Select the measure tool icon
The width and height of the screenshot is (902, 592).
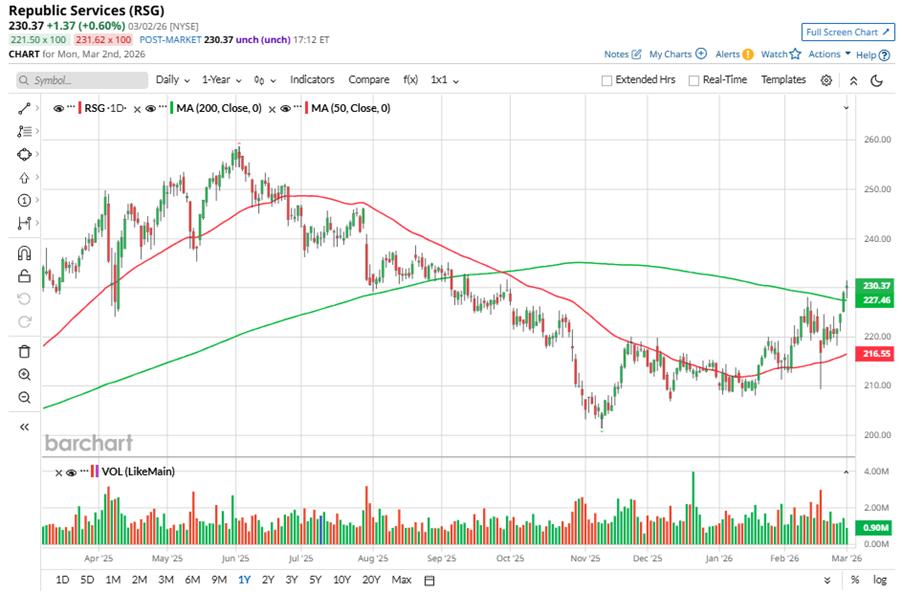[x=24, y=223]
